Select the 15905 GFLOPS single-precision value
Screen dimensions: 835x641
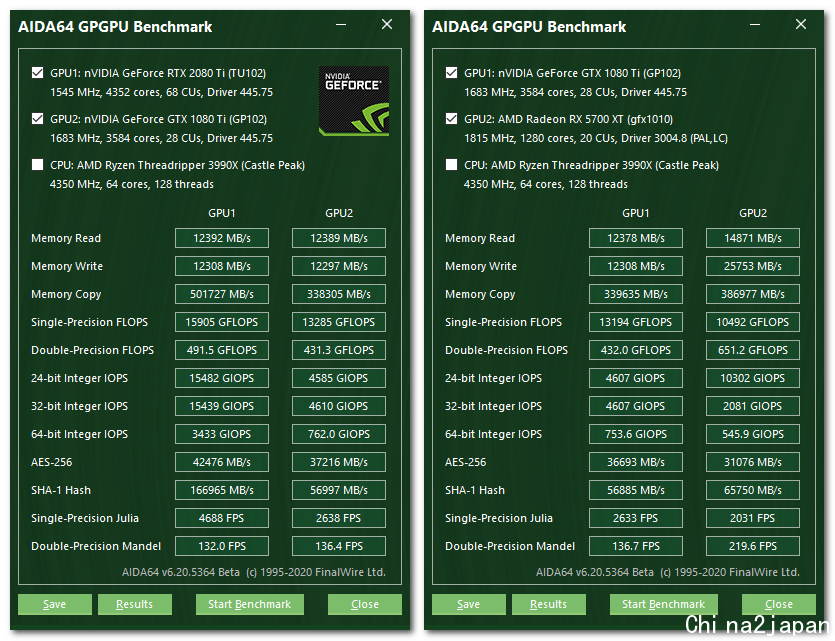222,322
